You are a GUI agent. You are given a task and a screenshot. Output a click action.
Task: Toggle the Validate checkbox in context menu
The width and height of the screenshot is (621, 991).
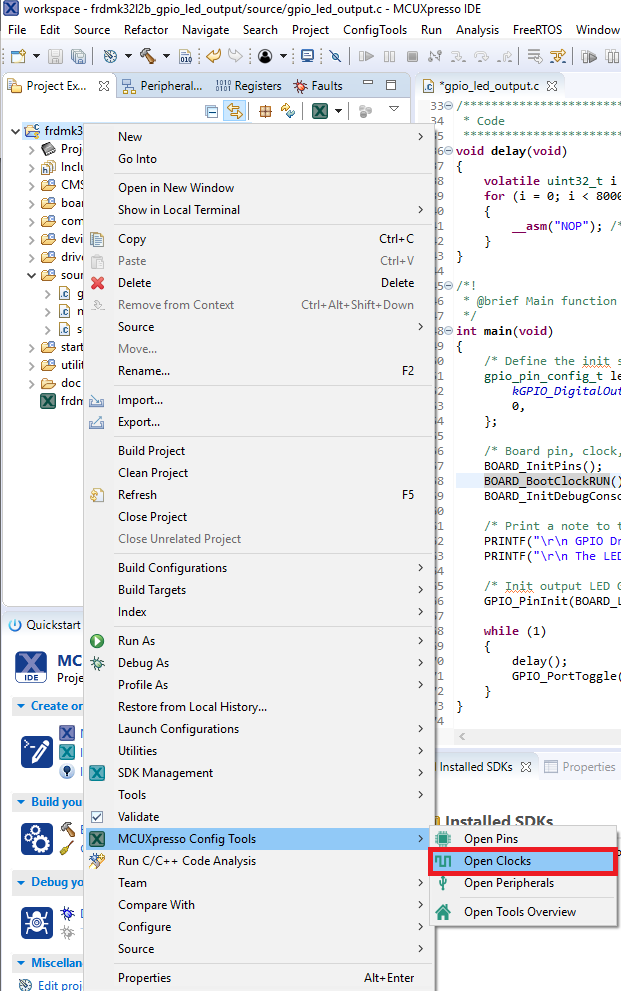tap(97, 817)
